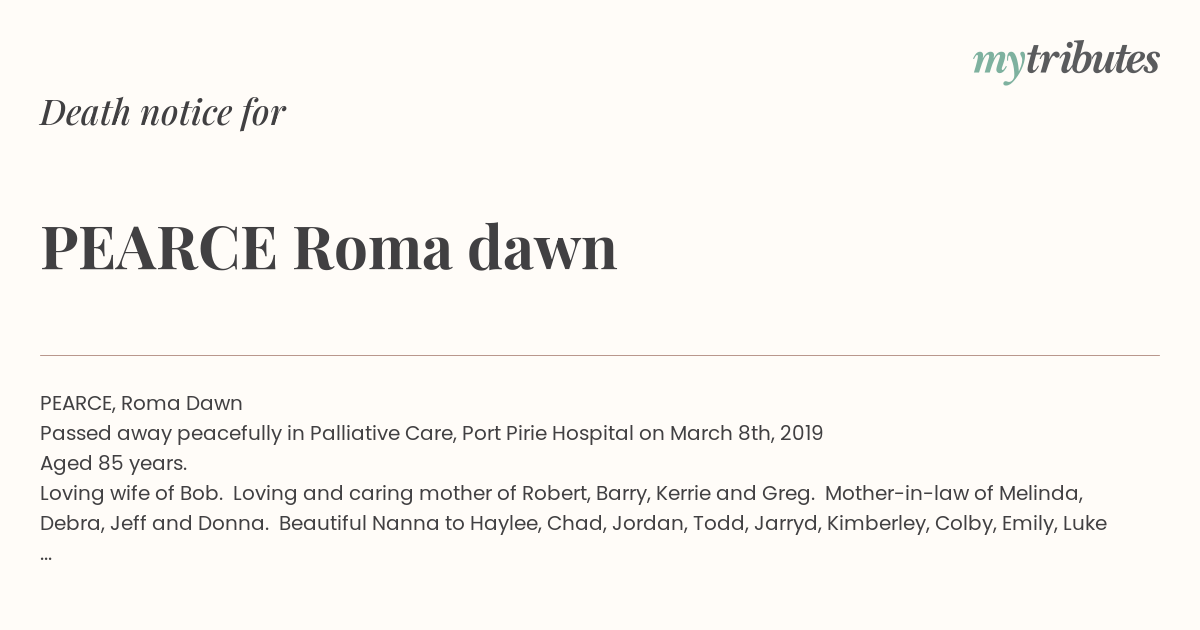Click the name "Haylee" in the notice
1200x630 pixels.
point(504,523)
